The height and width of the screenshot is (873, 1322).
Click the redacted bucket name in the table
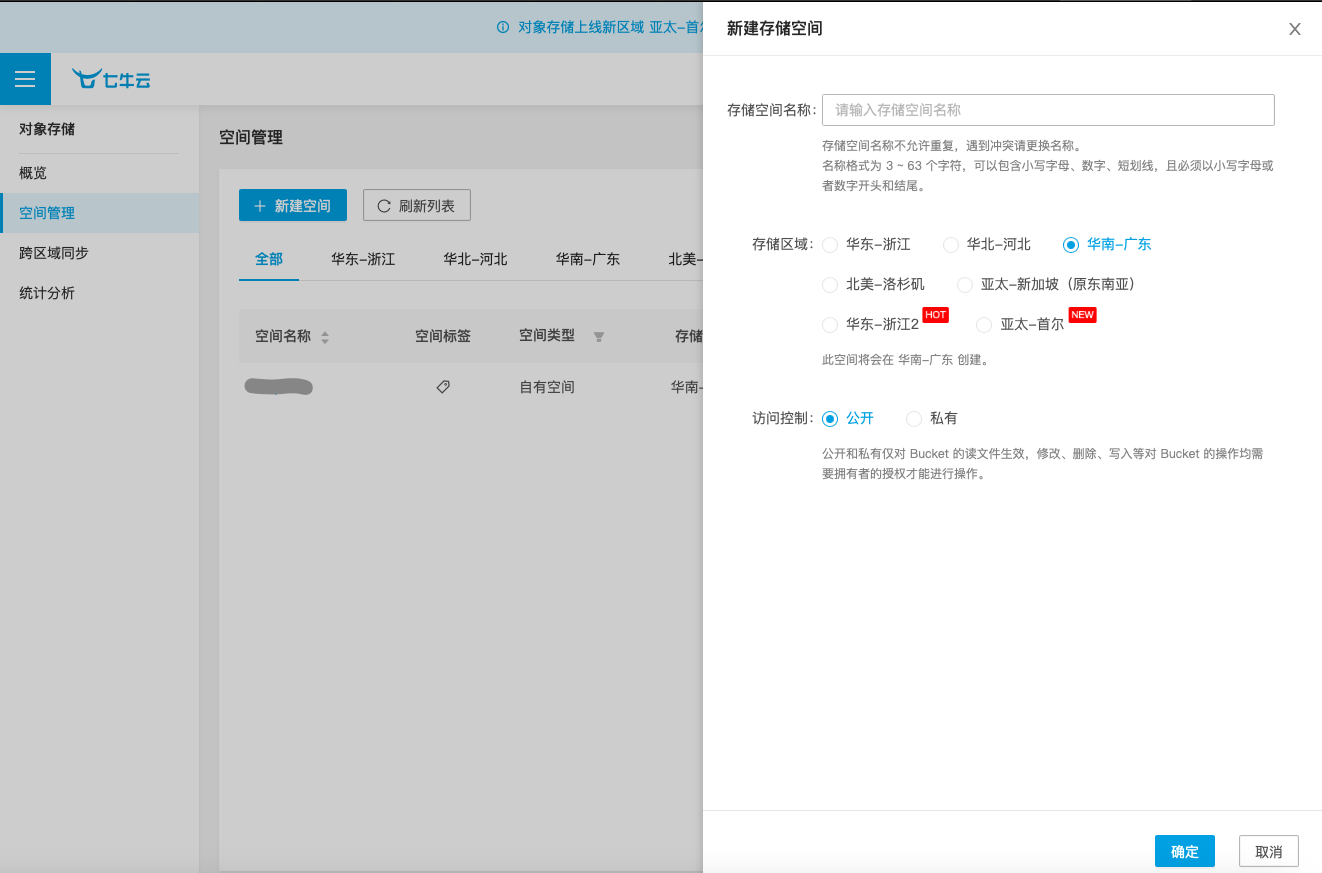pos(279,386)
